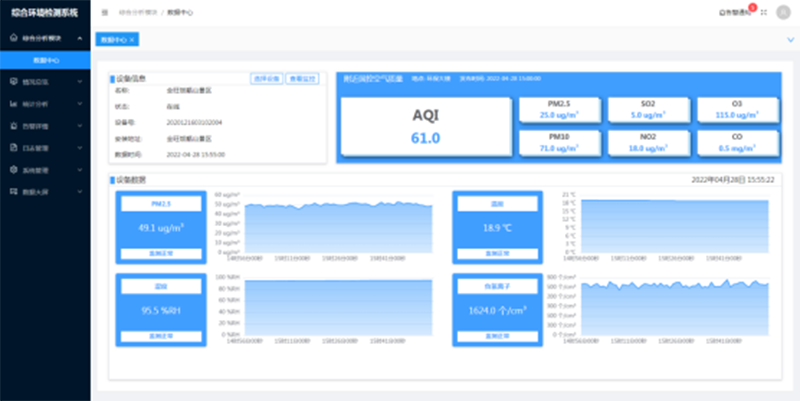Click the 查看监控 button
The image size is (800, 401).
304,77
